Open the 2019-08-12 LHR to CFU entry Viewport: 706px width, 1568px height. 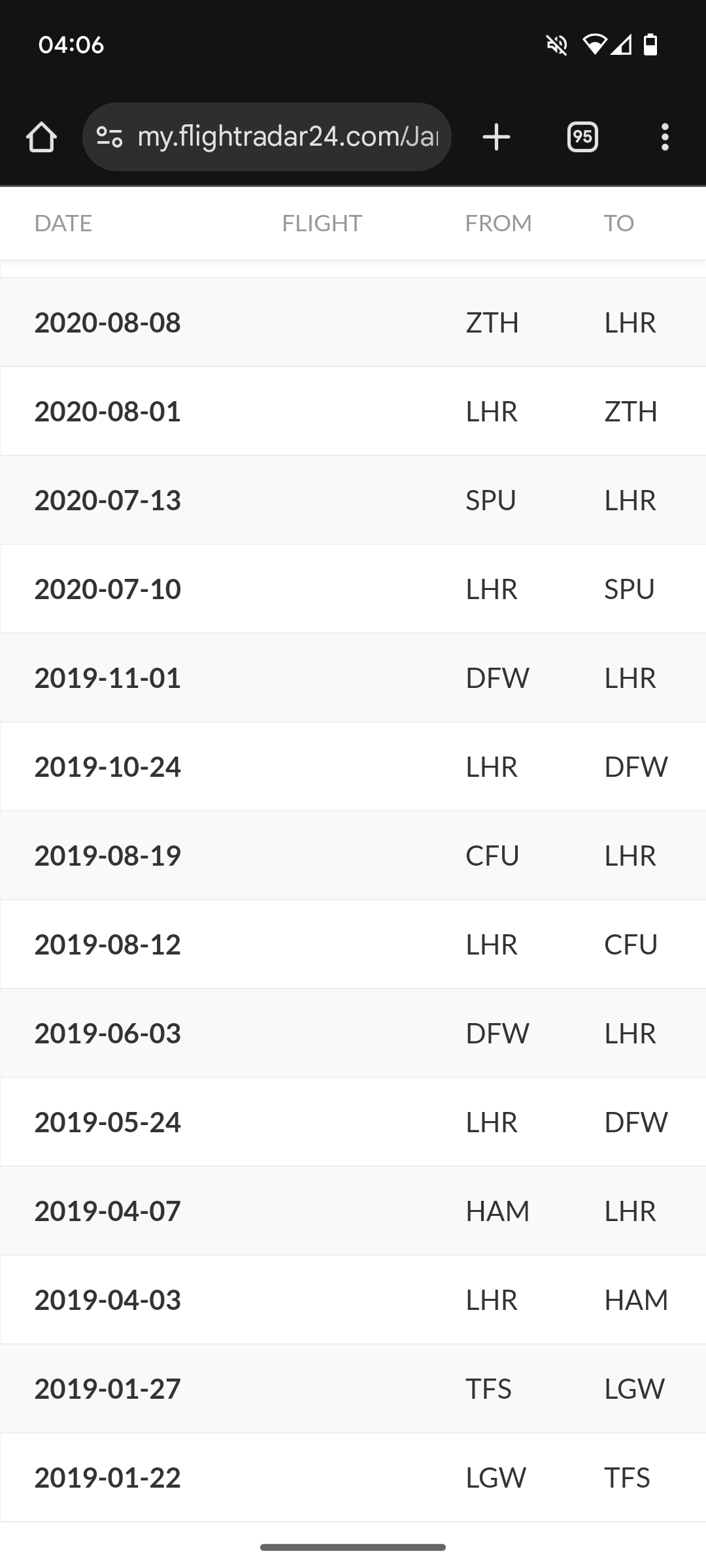click(x=353, y=945)
